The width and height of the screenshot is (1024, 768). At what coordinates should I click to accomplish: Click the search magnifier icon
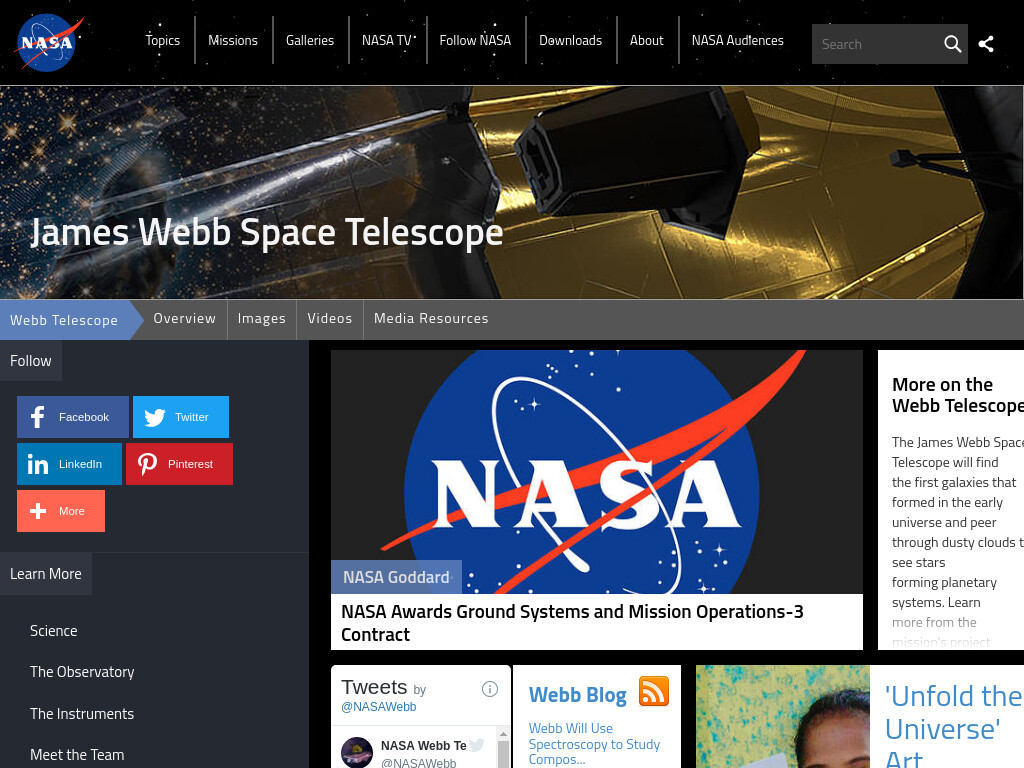click(952, 44)
